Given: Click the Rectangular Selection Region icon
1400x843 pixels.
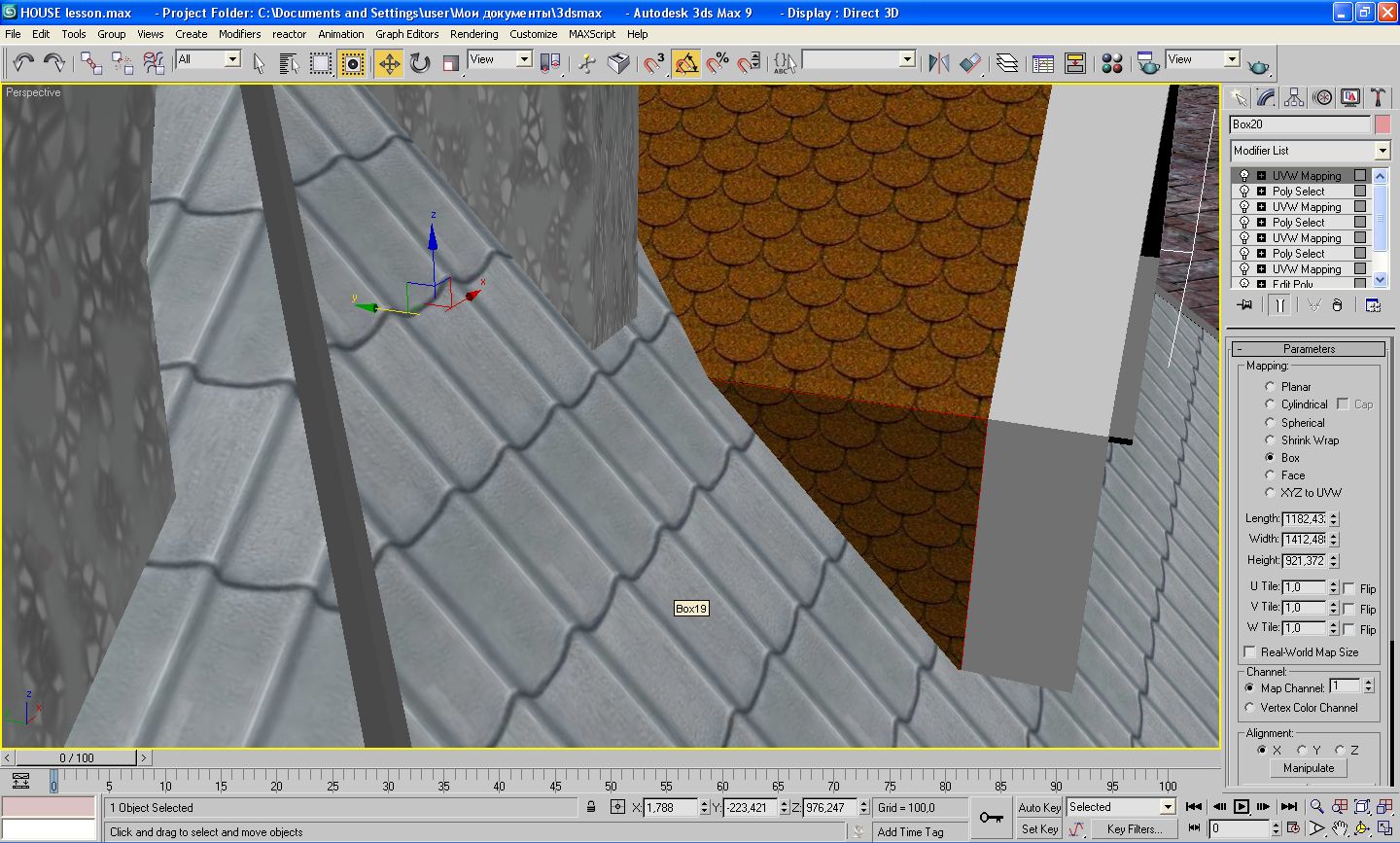Looking at the screenshot, I should click(x=321, y=63).
